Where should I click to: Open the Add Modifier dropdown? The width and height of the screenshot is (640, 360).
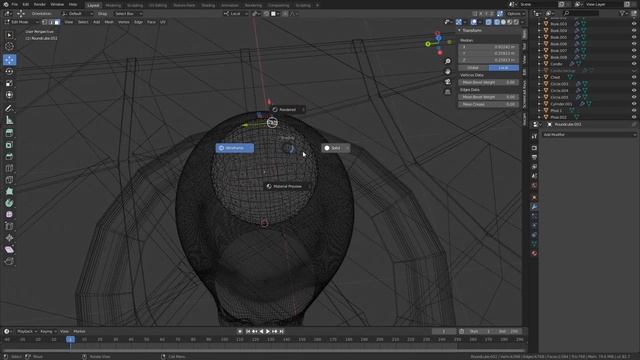click(589, 134)
